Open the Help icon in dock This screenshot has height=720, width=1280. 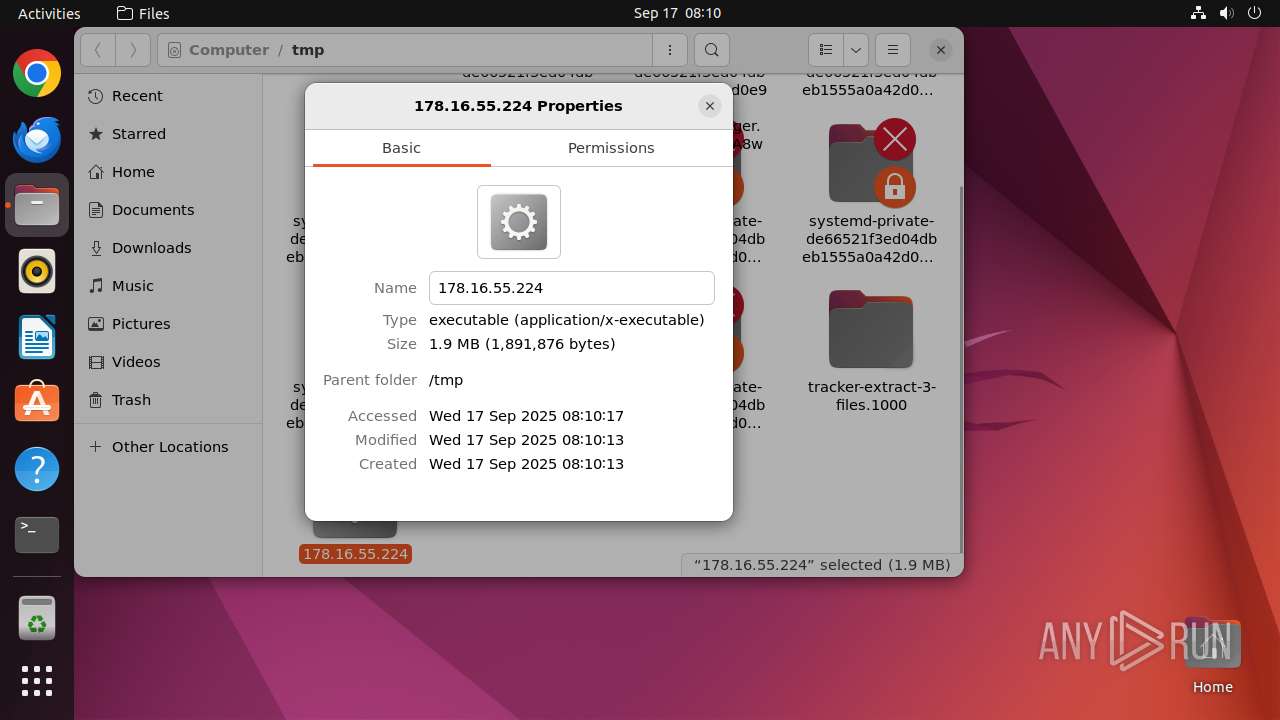pyautogui.click(x=37, y=469)
